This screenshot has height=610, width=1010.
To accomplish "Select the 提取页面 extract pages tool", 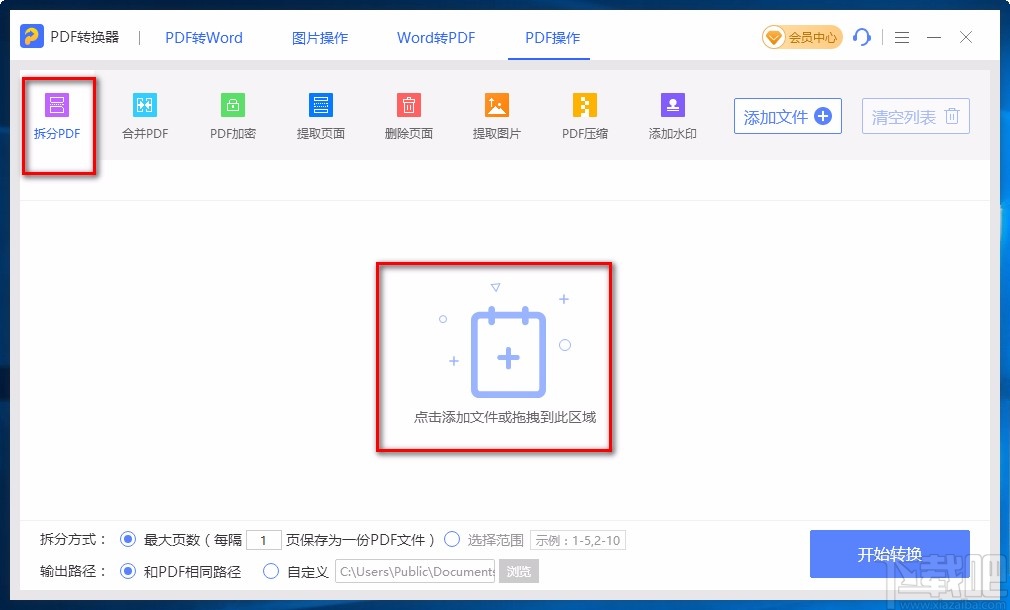I will pos(320,115).
